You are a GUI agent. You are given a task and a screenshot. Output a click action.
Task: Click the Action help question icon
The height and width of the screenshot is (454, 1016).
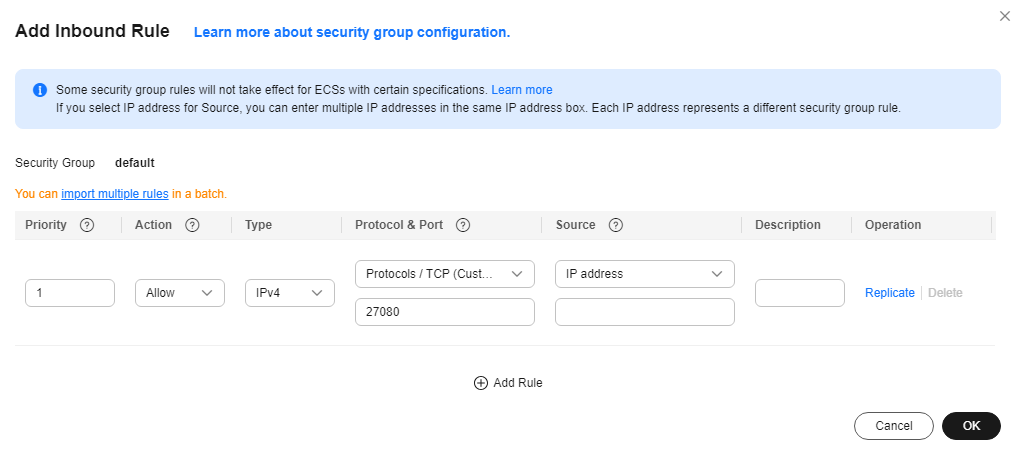192,225
